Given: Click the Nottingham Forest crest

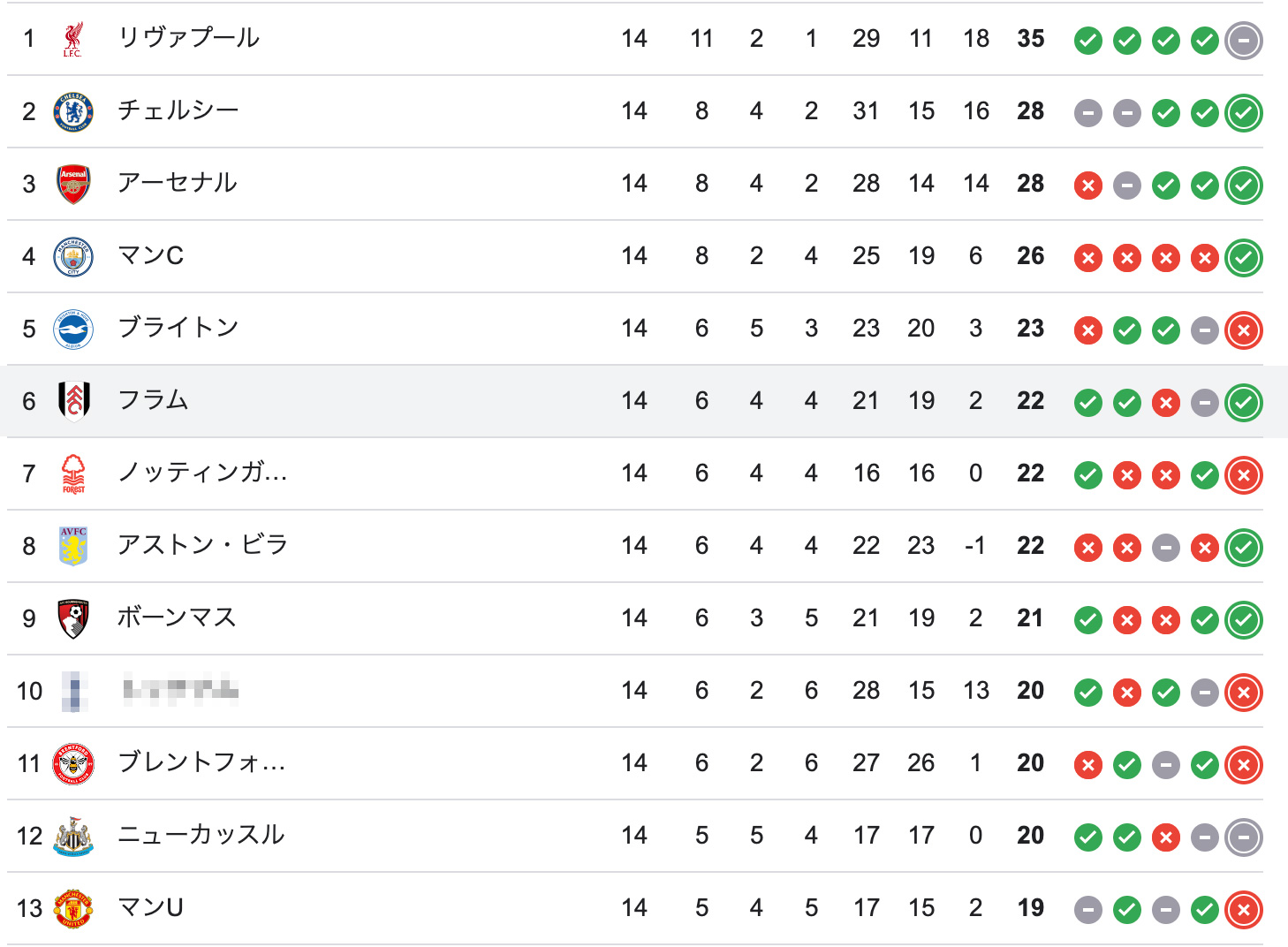Looking at the screenshot, I should 73,473.
